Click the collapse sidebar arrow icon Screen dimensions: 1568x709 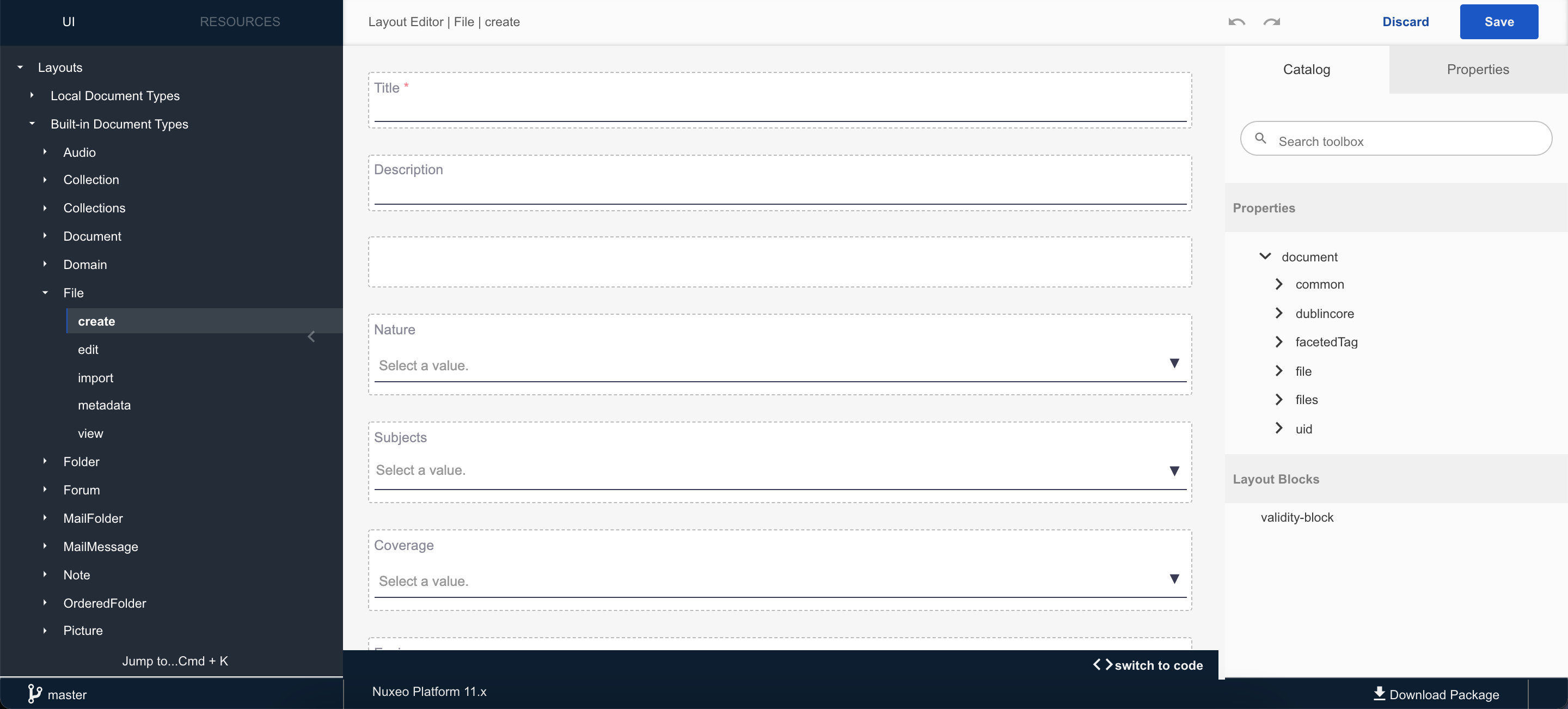coord(311,336)
